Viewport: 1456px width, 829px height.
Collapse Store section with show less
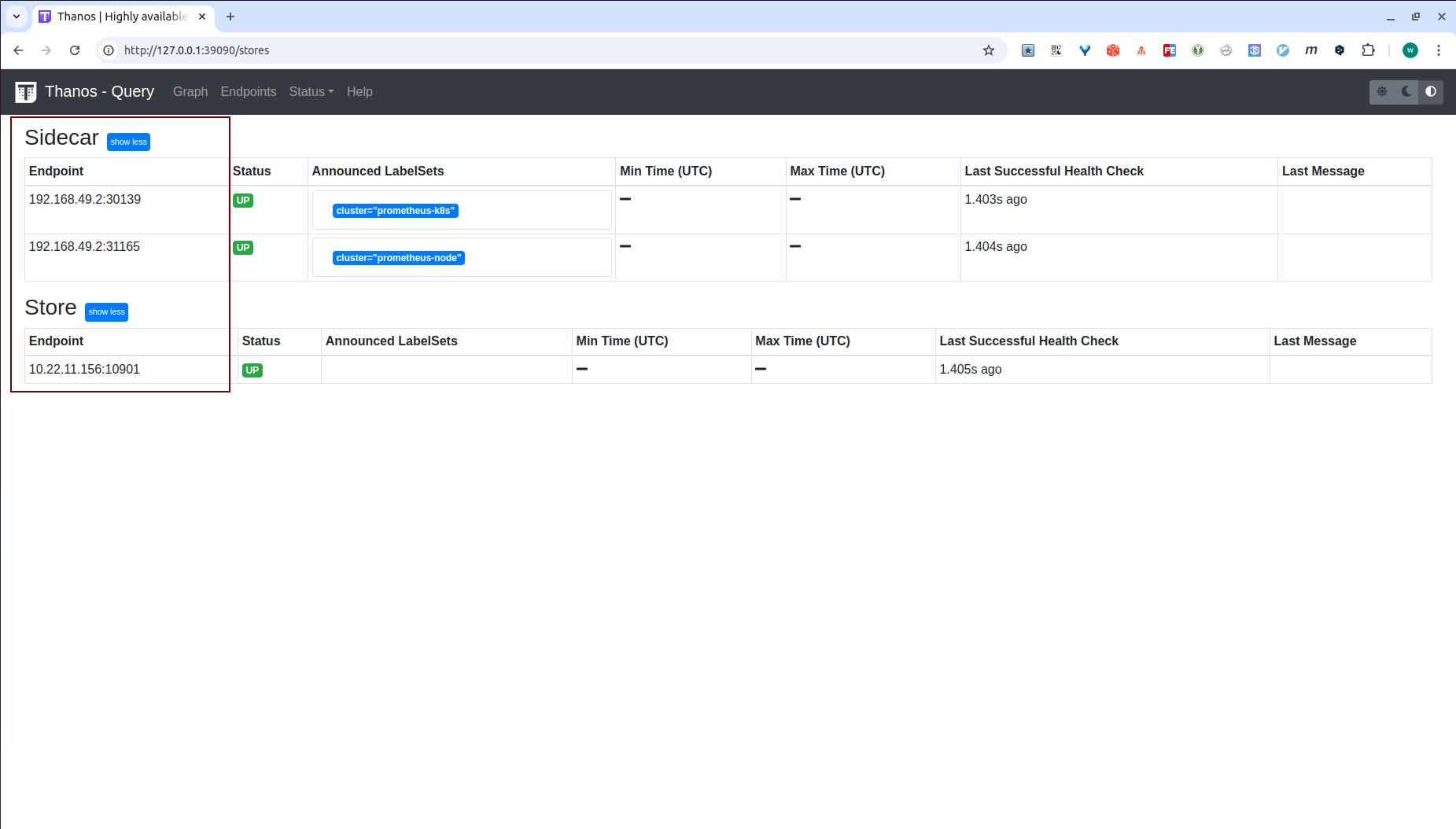pos(107,312)
